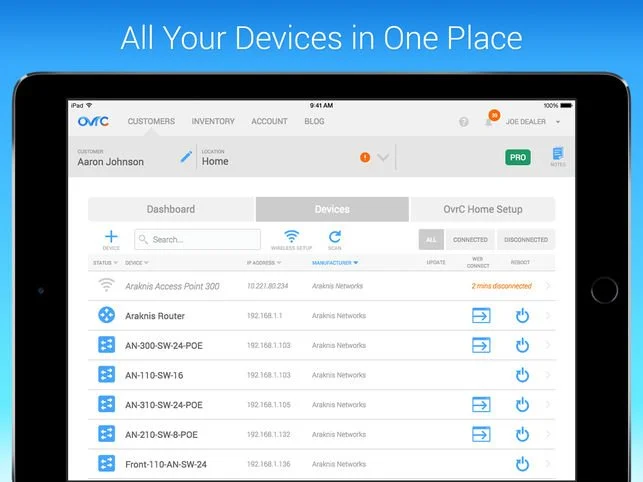Select the Araknis Router device name
The height and width of the screenshot is (482, 643).
click(x=155, y=316)
